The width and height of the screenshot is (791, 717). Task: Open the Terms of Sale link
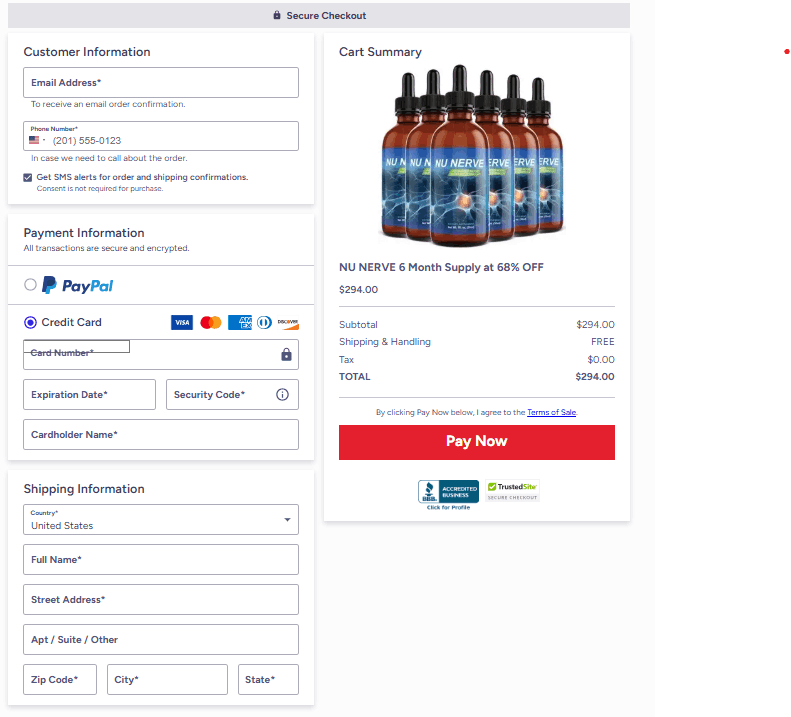pos(551,412)
